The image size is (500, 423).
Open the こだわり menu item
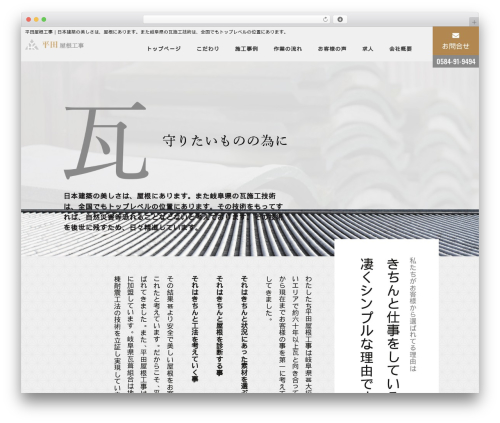208,49
